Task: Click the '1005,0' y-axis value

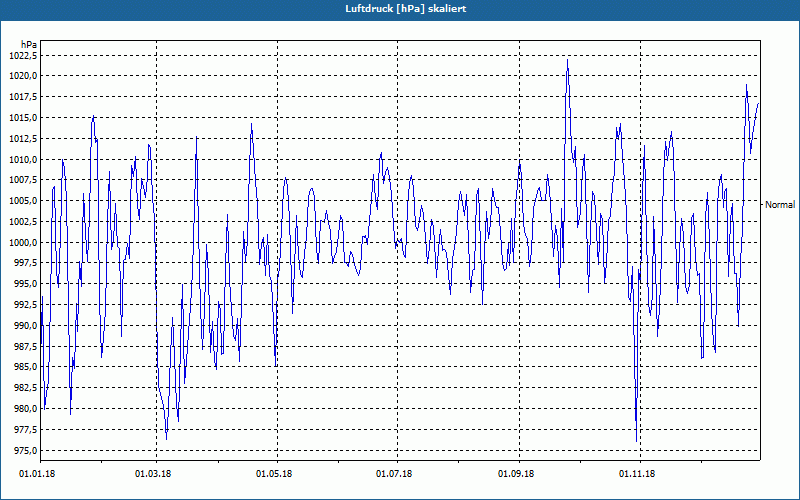Action: click(23, 201)
